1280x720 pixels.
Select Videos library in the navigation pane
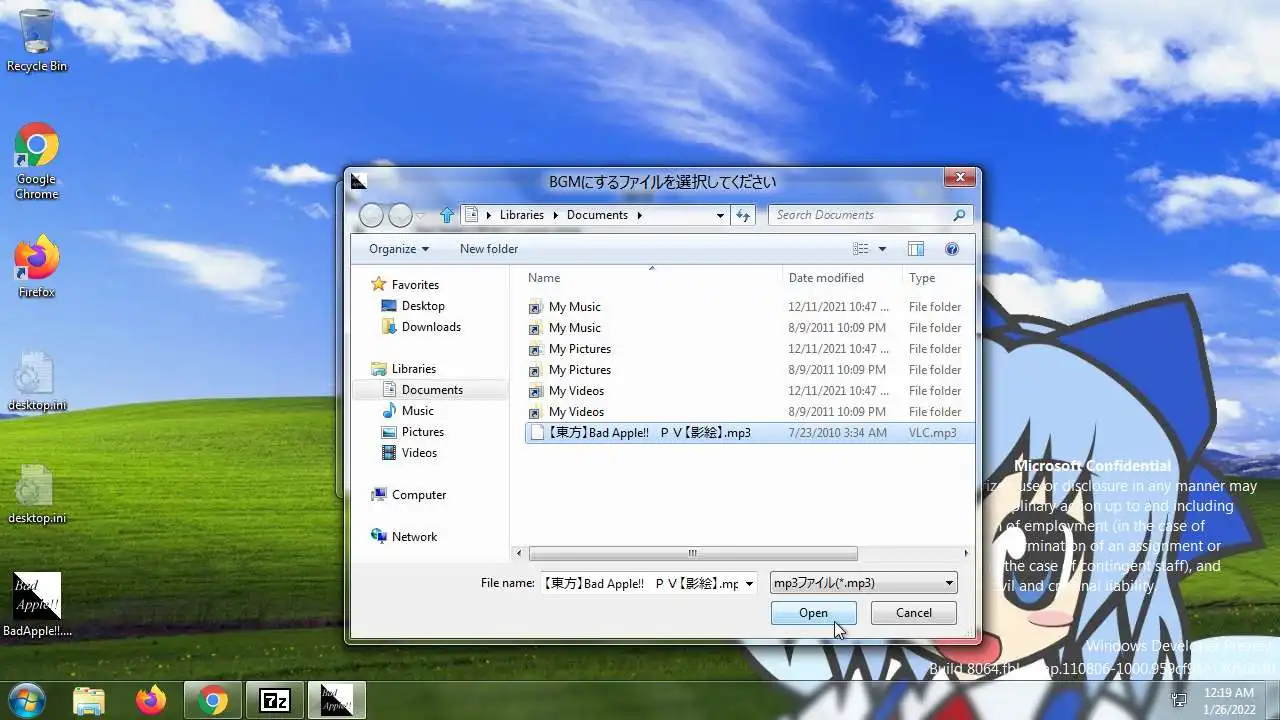coord(419,453)
